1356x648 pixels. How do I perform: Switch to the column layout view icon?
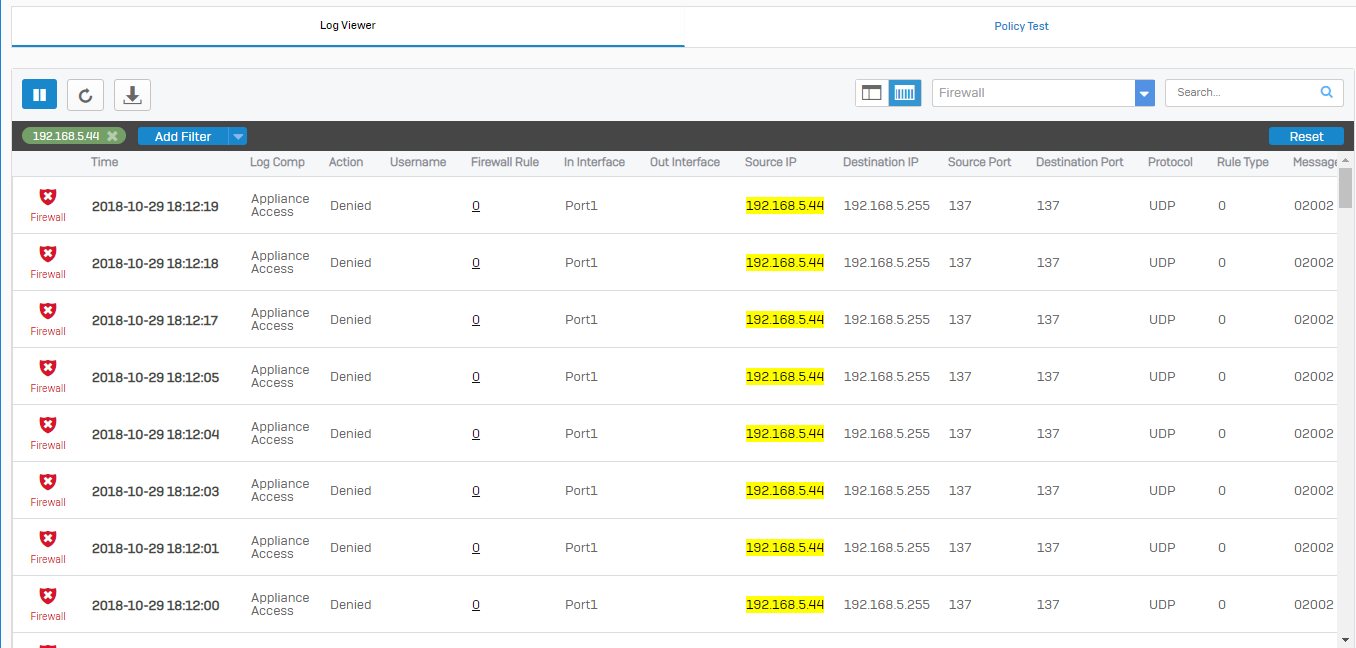coord(872,93)
